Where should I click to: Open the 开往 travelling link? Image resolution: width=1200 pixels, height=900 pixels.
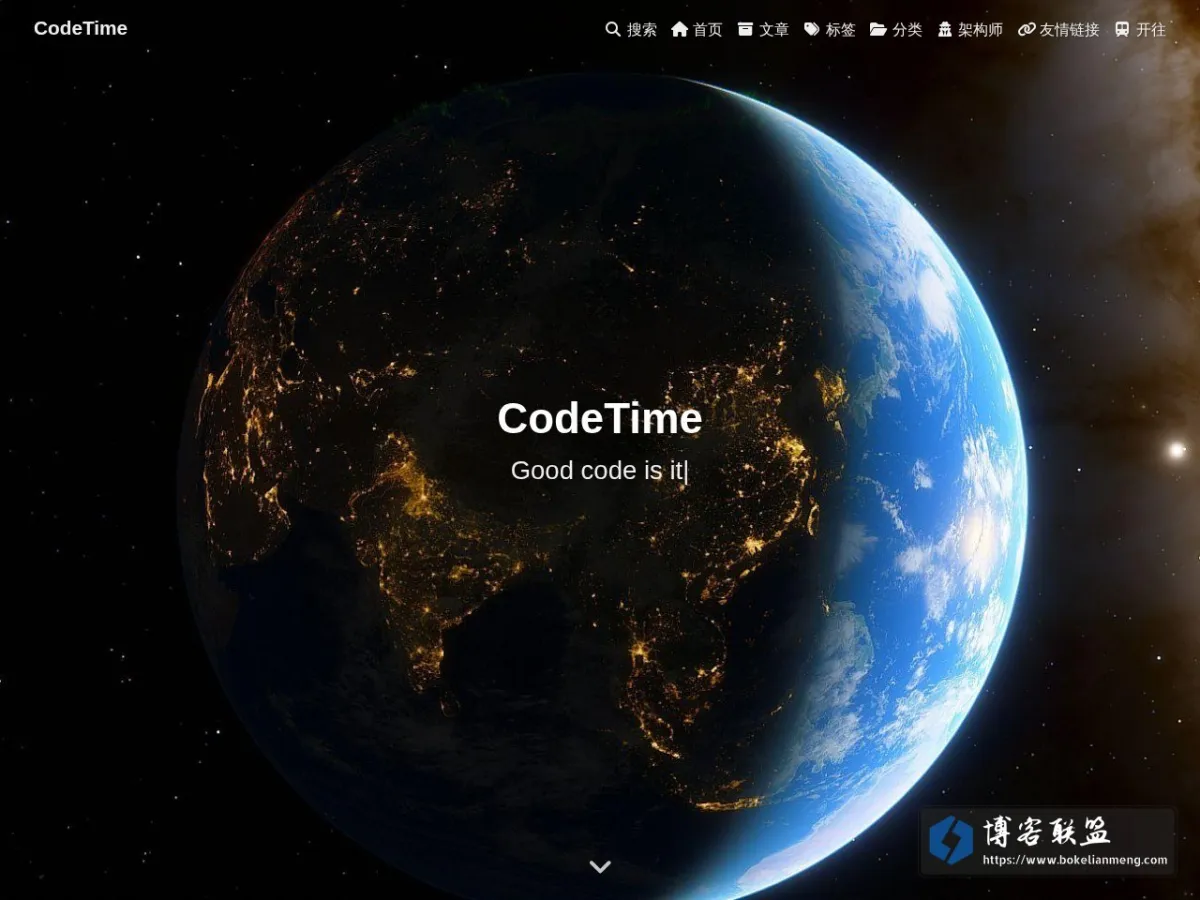pos(1141,29)
